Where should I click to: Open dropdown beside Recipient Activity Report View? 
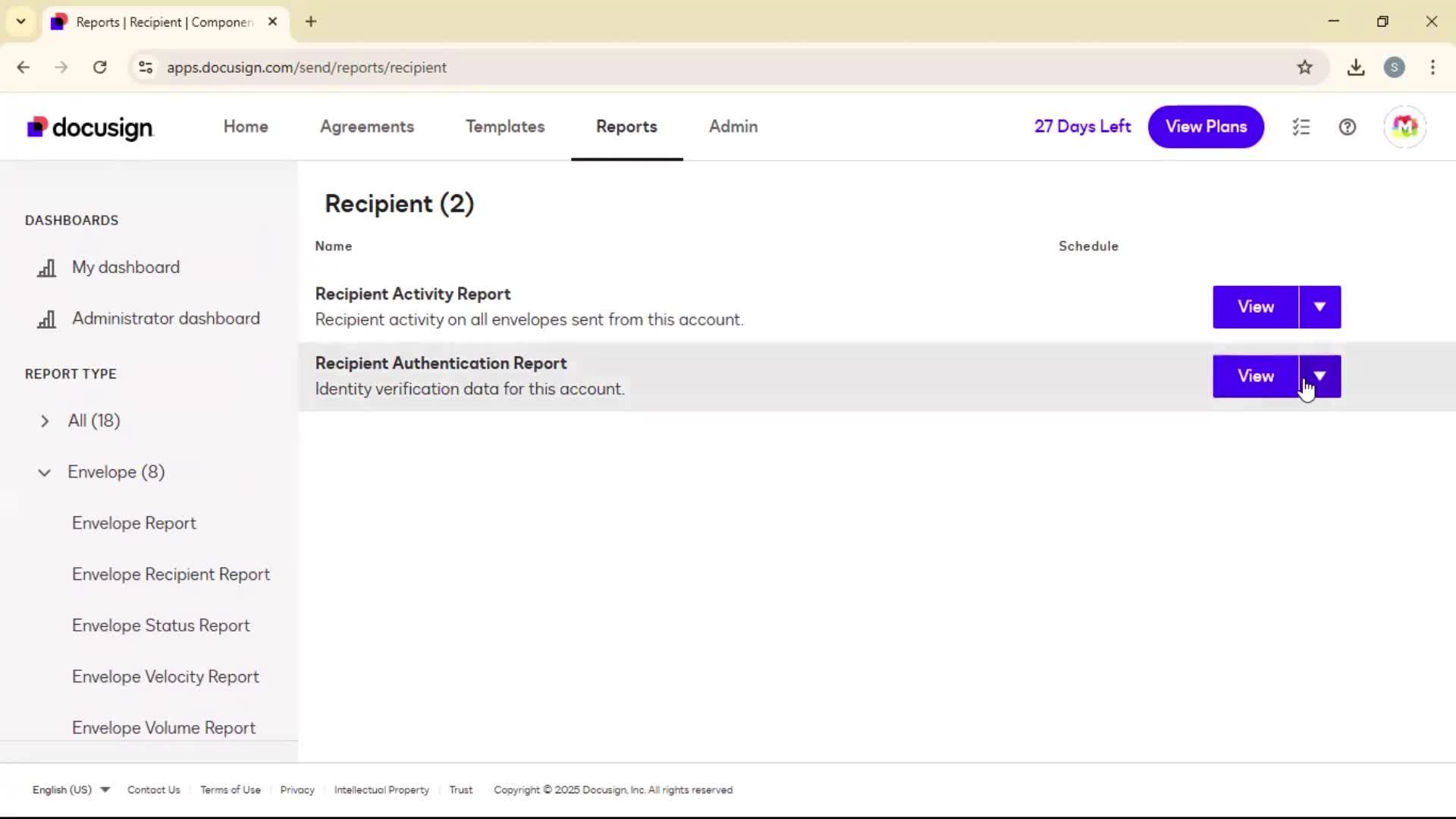[1319, 307]
